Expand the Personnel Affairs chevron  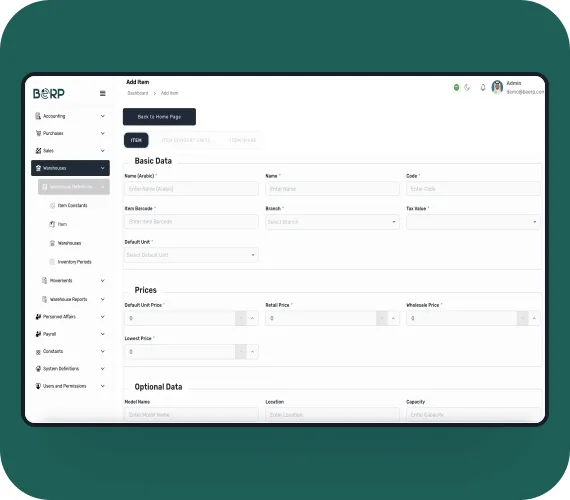point(103,317)
